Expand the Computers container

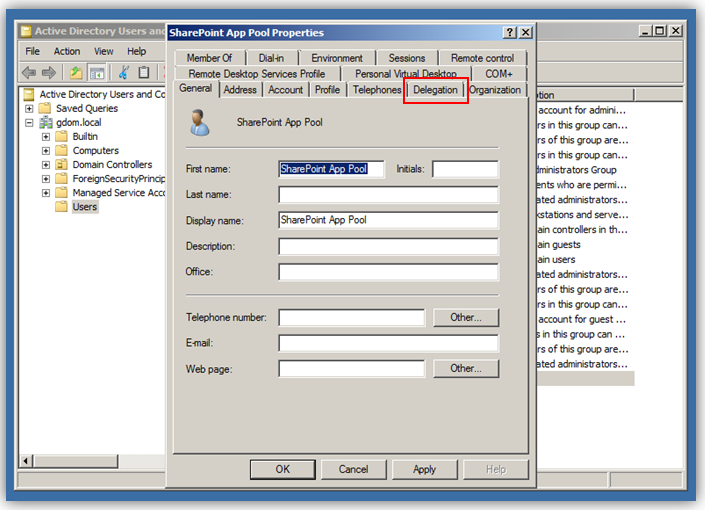pos(46,151)
